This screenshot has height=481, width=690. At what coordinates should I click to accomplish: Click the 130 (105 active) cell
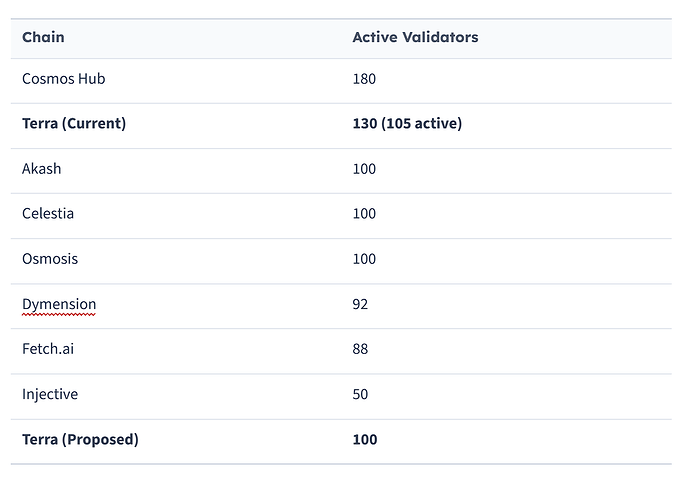(x=407, y=124)
